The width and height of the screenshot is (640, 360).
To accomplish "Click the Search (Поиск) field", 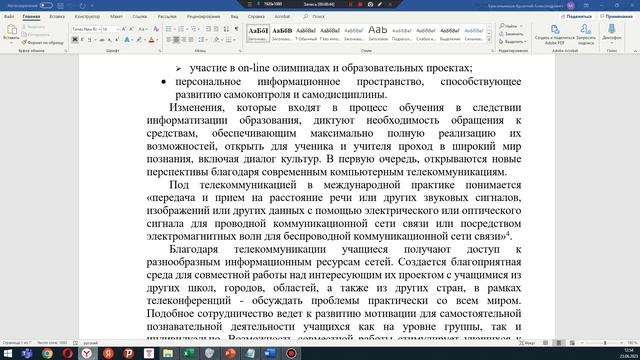I will (x=314, y=16).
